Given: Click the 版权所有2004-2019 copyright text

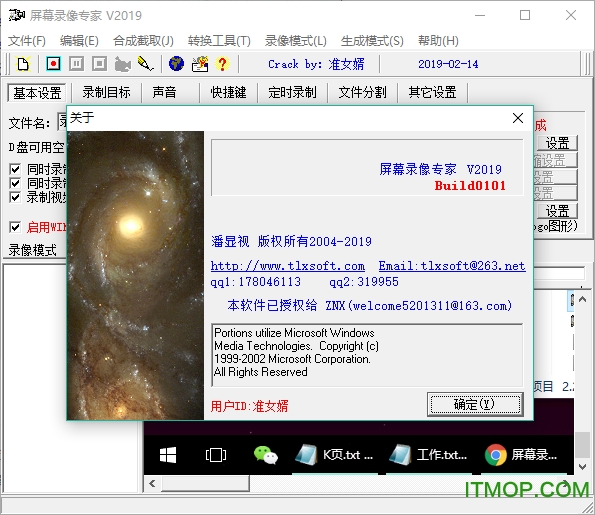Looking at the screenshot, I should pos(315,242).
